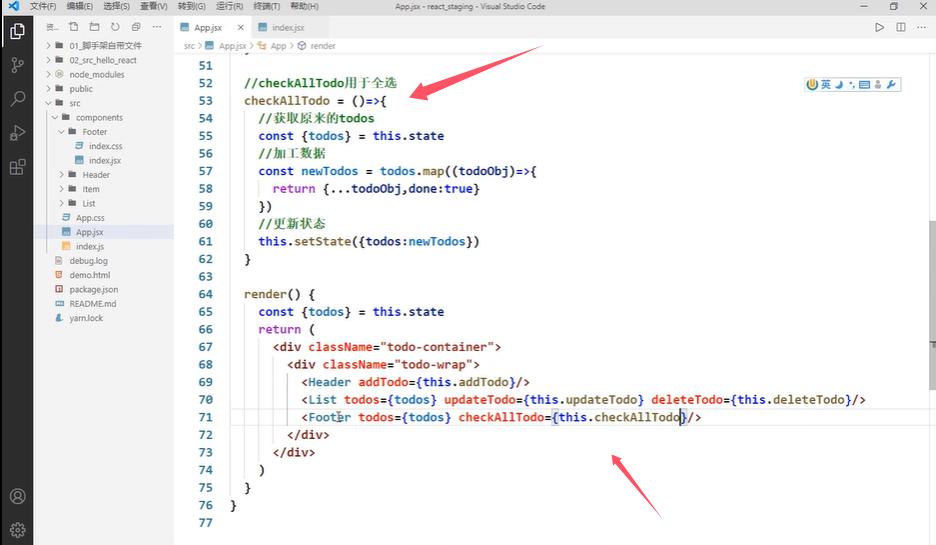Open the 编辑(E) menu
Screen dimensions: 936x545
point(79,6)
